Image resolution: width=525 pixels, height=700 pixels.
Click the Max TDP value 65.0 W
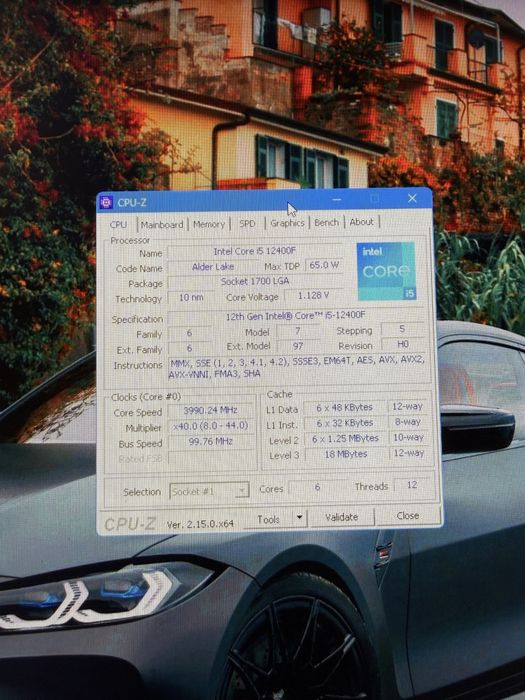(324, 265)
